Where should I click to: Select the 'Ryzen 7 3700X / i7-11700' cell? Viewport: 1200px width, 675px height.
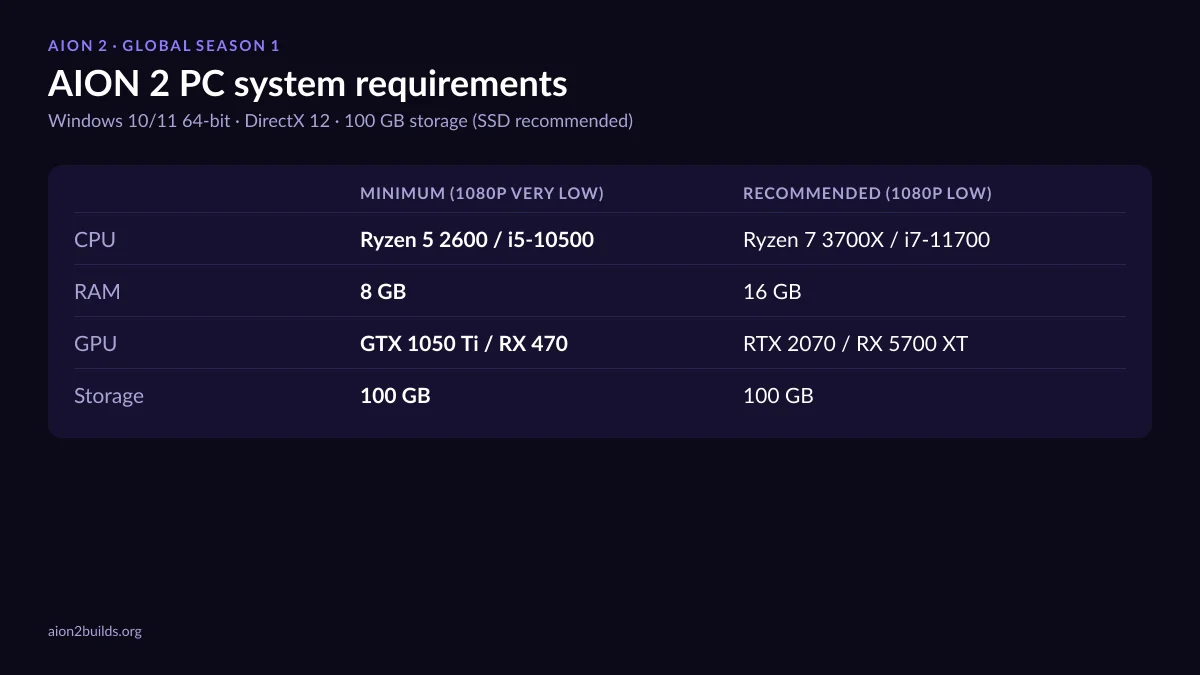pos(866,240)
